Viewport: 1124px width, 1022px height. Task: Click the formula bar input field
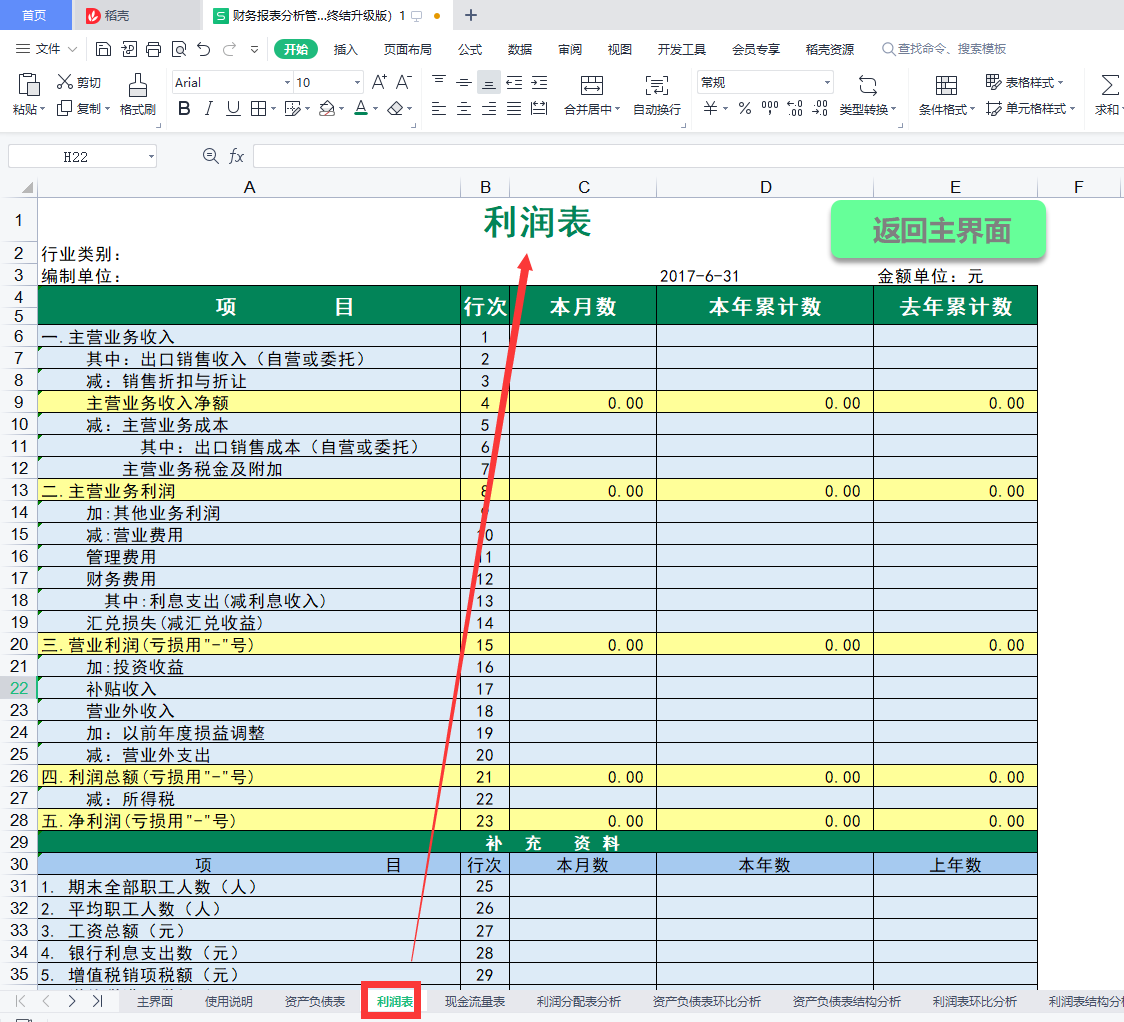[680, 156]
